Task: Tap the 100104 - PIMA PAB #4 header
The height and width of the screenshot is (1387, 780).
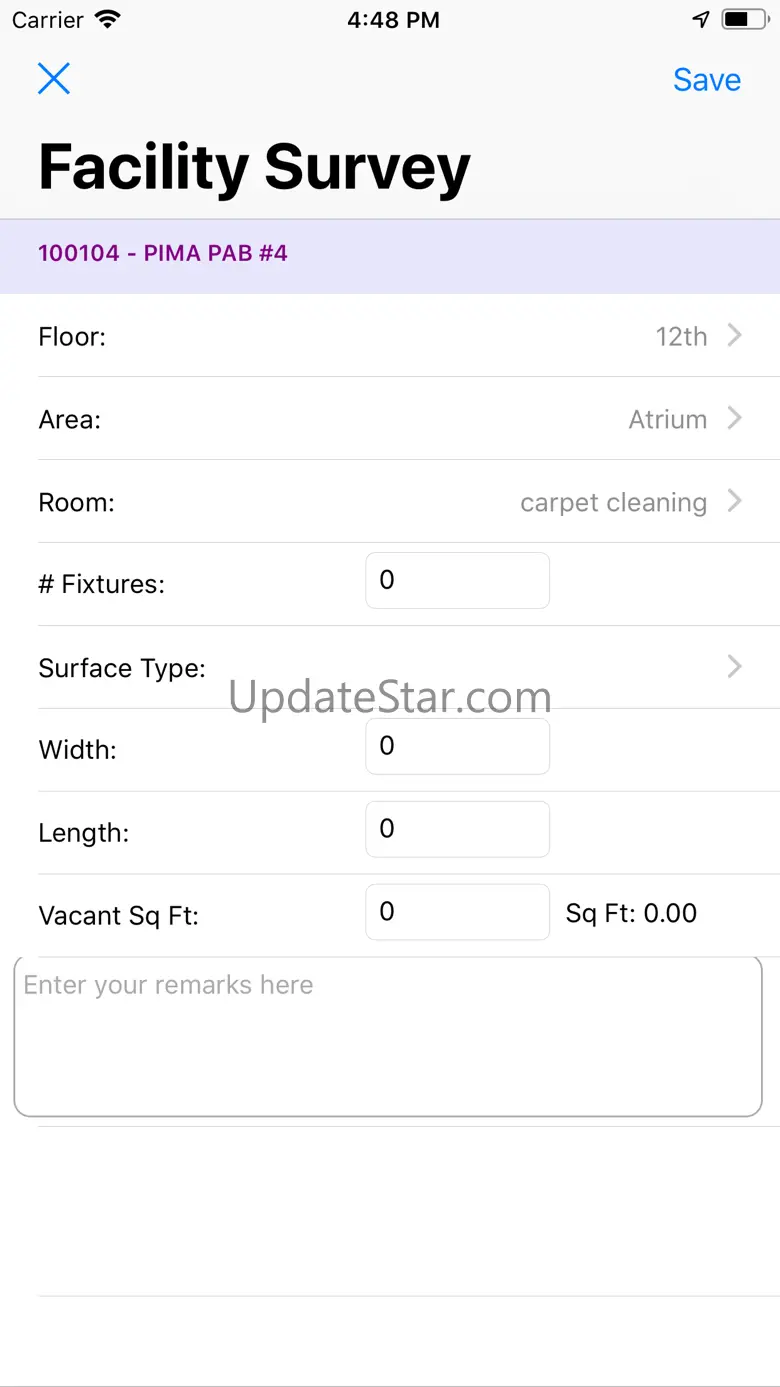Action: click(163, 253)
